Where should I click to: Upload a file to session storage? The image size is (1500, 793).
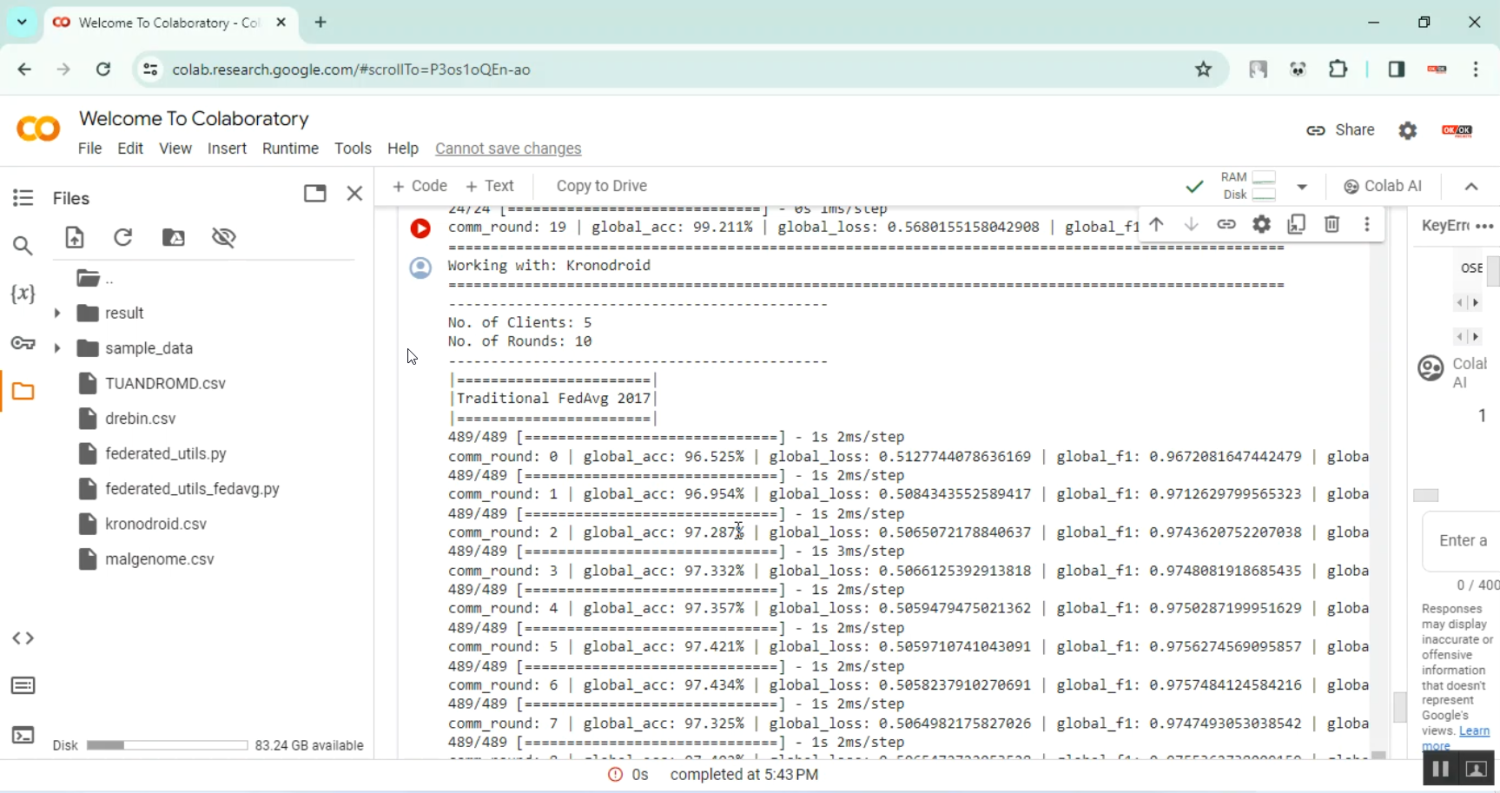pos(75,237)
